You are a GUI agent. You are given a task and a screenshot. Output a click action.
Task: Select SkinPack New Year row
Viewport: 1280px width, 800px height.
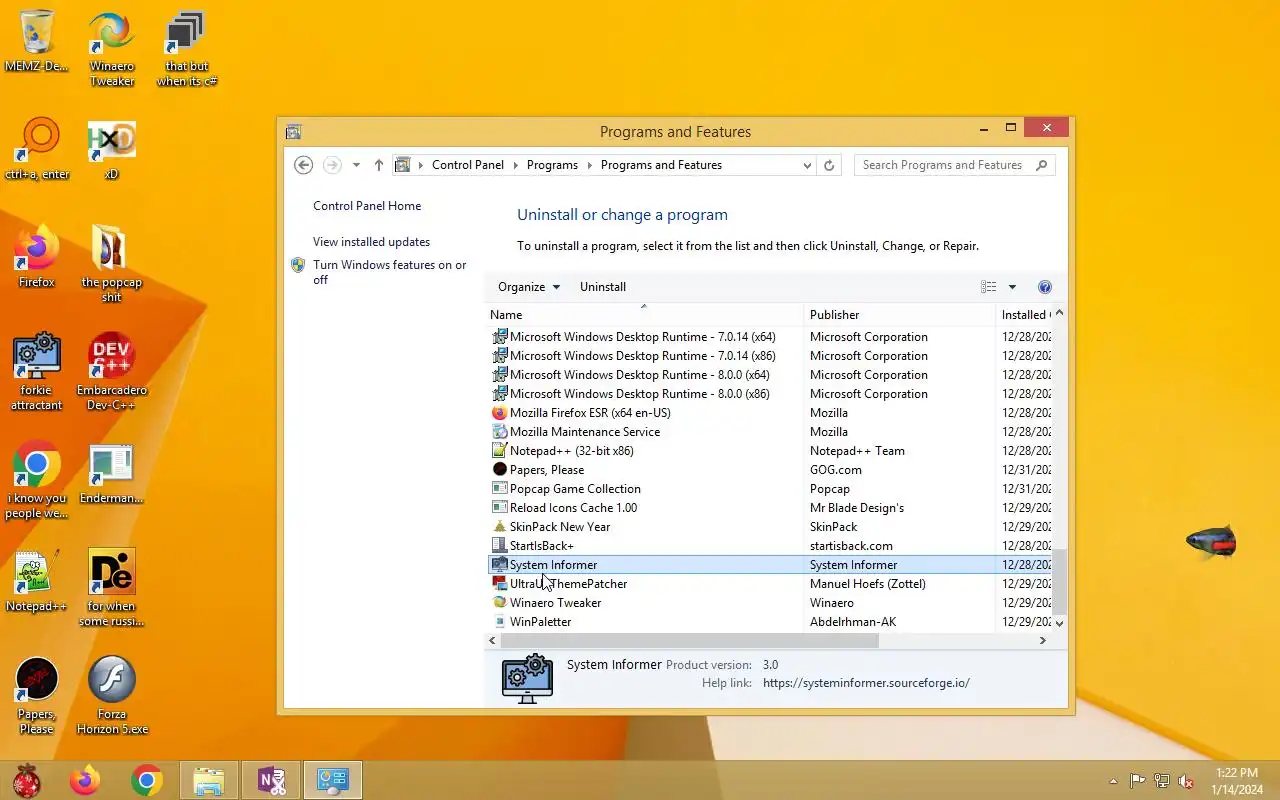point(770,527)
